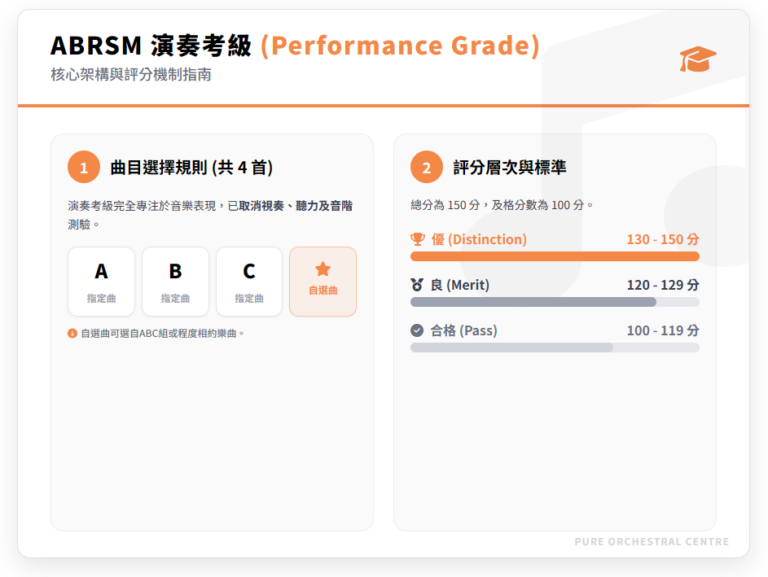The width and height of the screenshot is (768, 577).
Task: Click the orange info icon before 自選曲可選自ABC組
Action: pyautogui.click(x=72, y=333)
